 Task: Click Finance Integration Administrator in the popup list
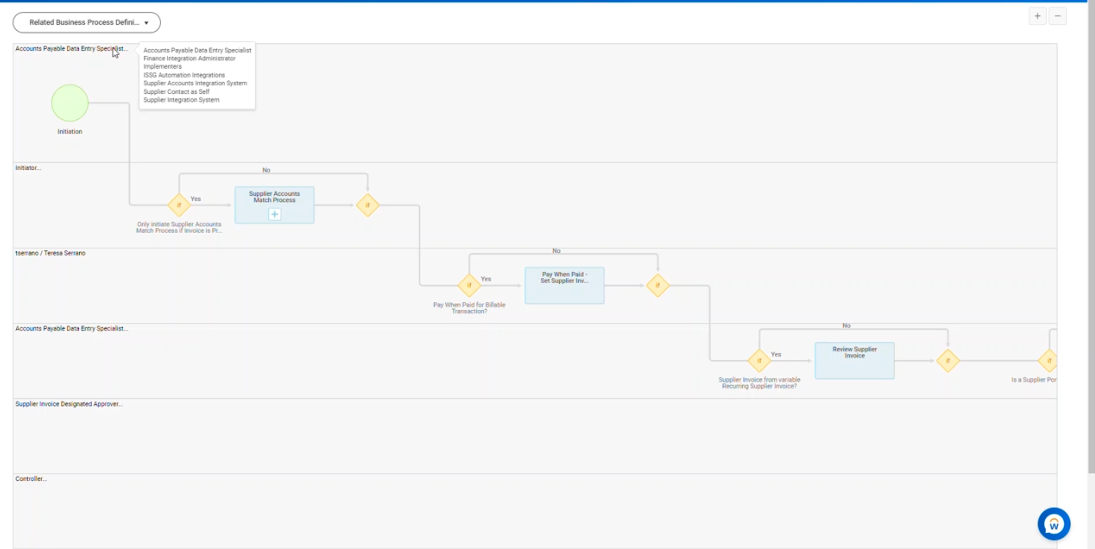[189, 58]
